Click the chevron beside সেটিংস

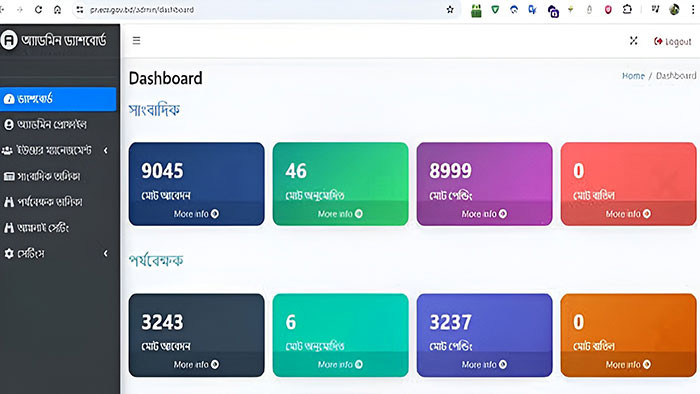[106, 254]
